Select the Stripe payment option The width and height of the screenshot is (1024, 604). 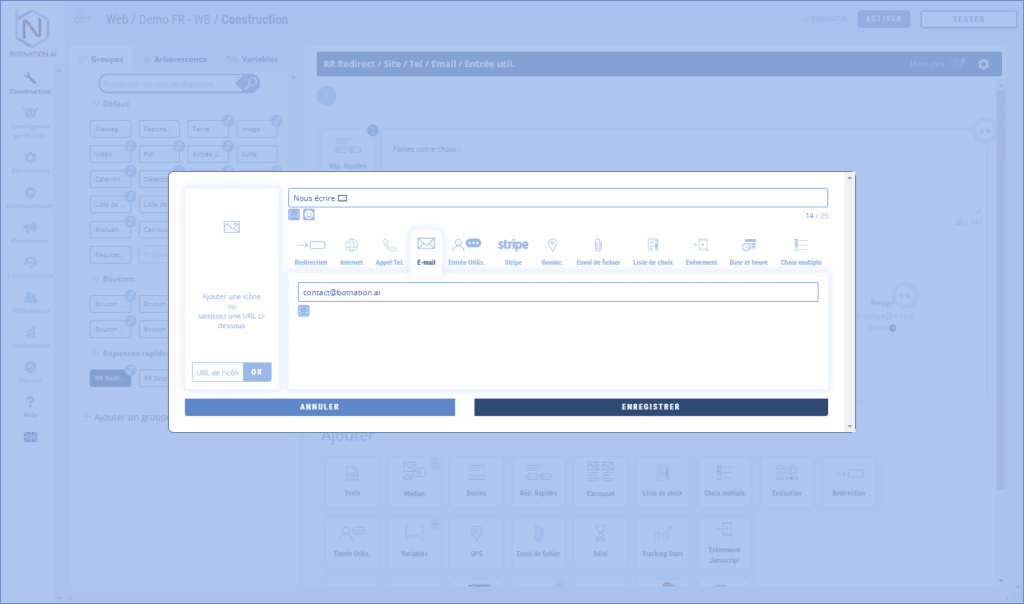[513, 250]
